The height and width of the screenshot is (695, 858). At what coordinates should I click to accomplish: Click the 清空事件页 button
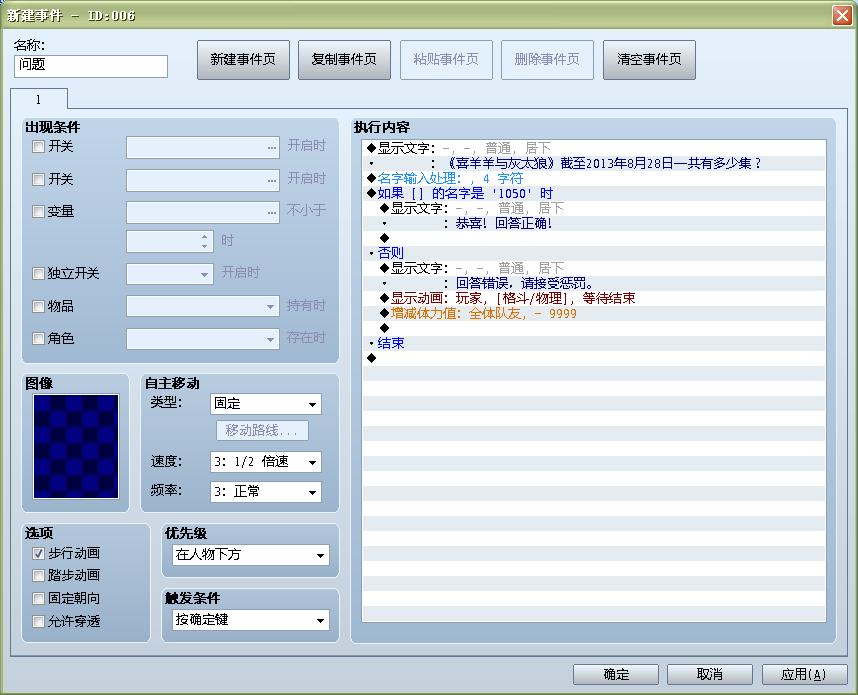[648, 60]
